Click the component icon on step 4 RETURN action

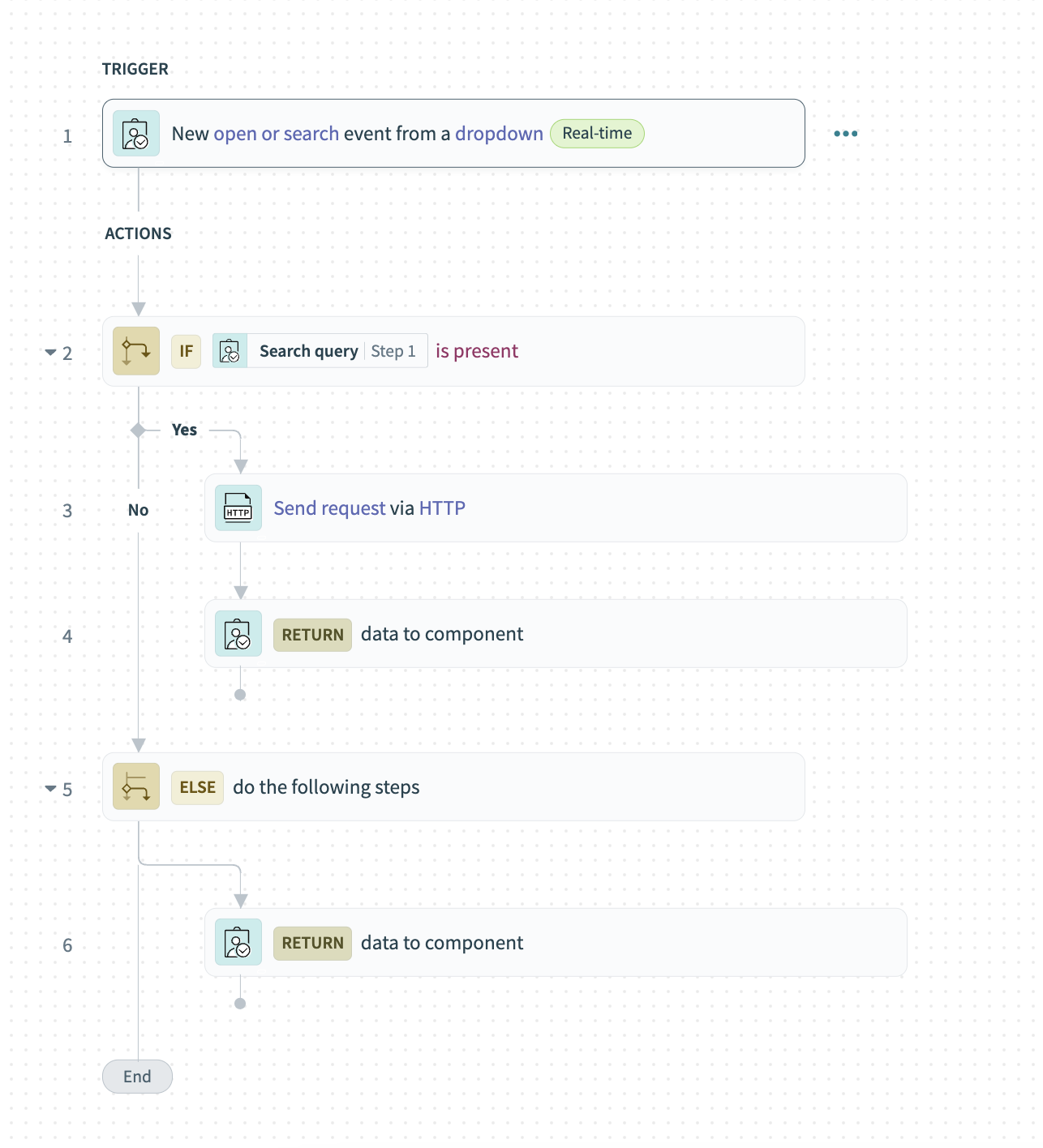click(x=238, y=634)
